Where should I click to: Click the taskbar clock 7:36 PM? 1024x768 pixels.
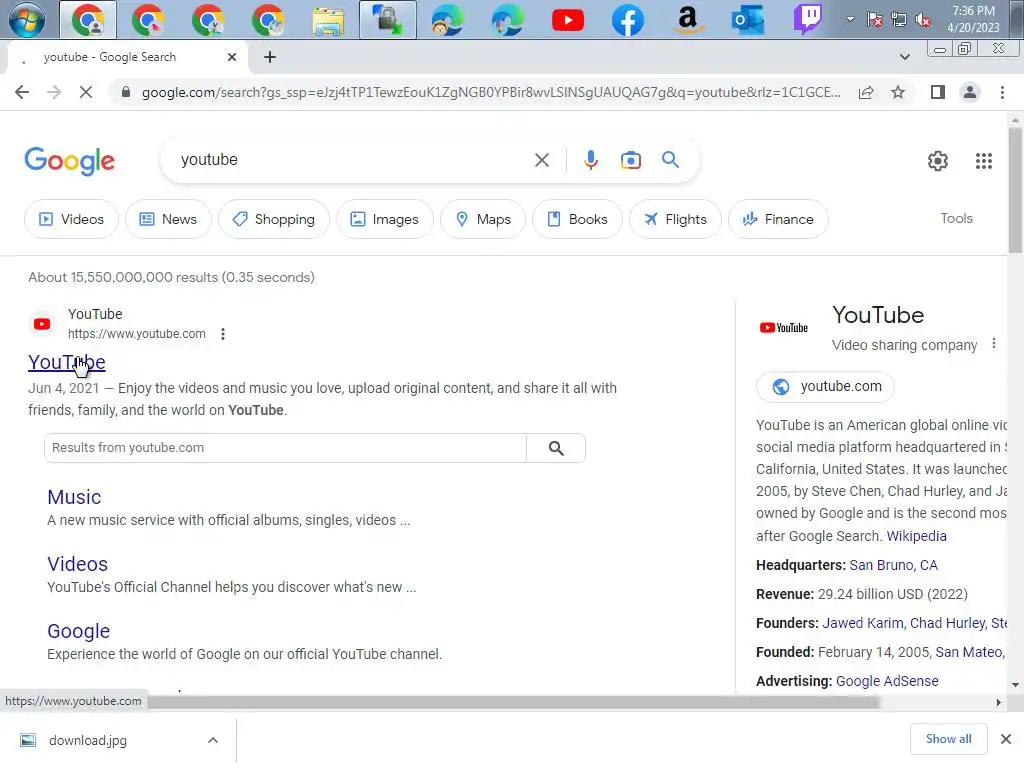(x=973, y=19)
